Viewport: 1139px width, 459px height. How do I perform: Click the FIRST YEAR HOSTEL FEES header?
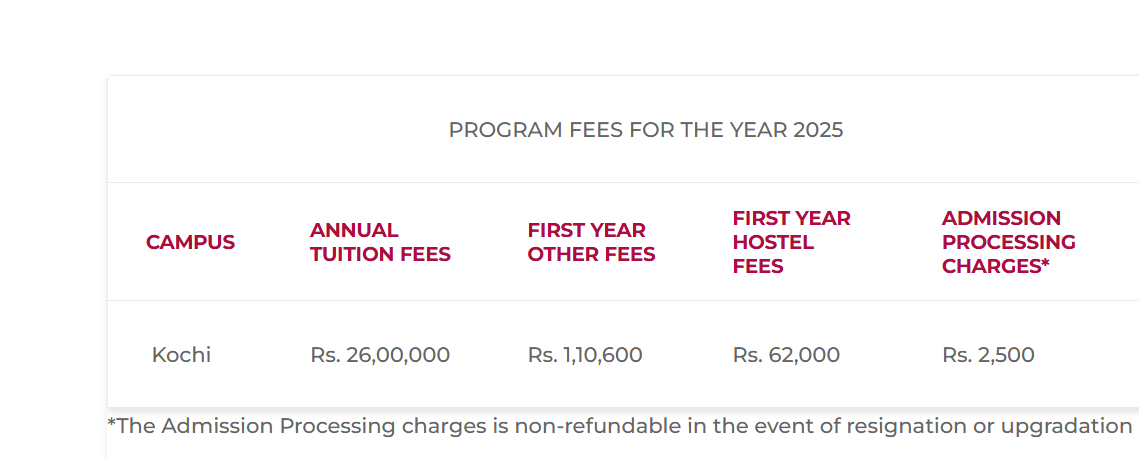coord(791,242)
